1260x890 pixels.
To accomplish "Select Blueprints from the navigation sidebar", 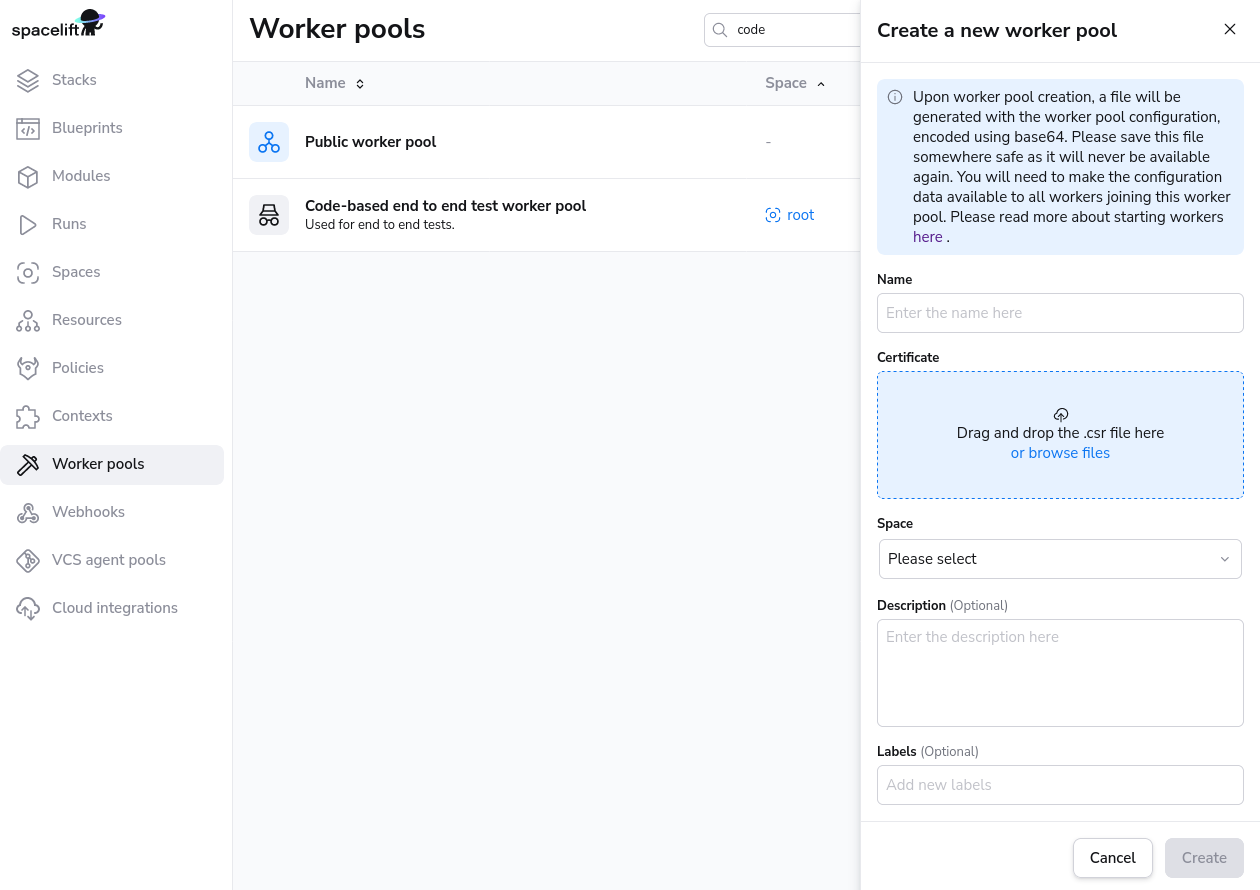I will 88,128.
